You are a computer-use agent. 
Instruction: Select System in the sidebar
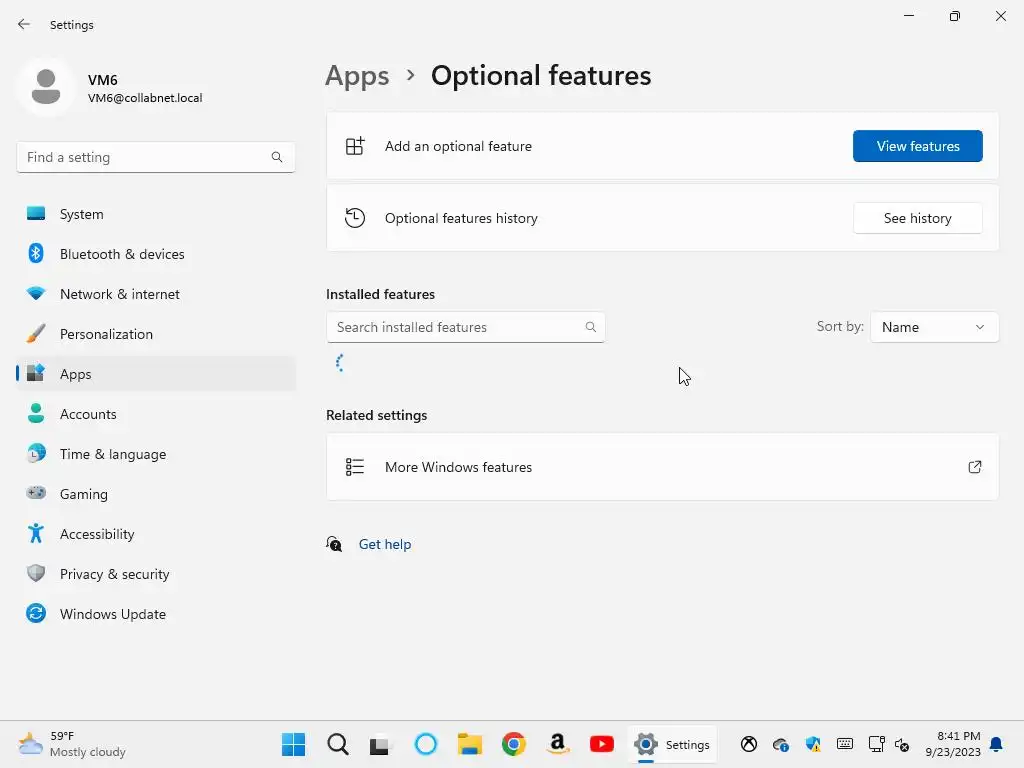[81, 214]
